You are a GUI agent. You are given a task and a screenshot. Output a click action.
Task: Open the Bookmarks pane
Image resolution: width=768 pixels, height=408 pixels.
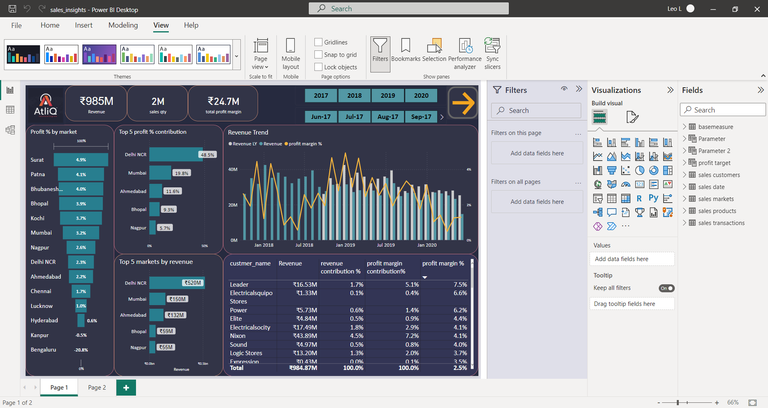pos(406,50)
